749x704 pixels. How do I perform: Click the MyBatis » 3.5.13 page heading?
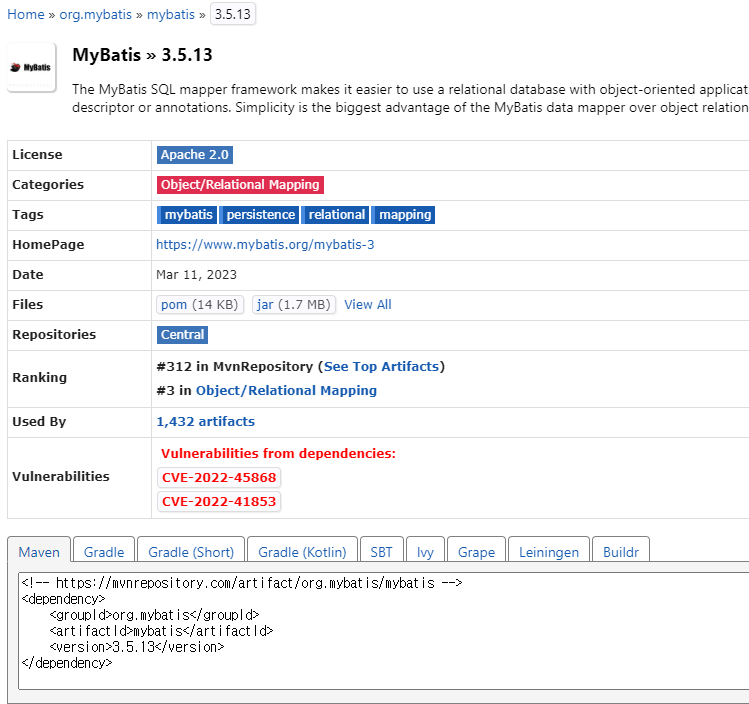tap(142, 55)
